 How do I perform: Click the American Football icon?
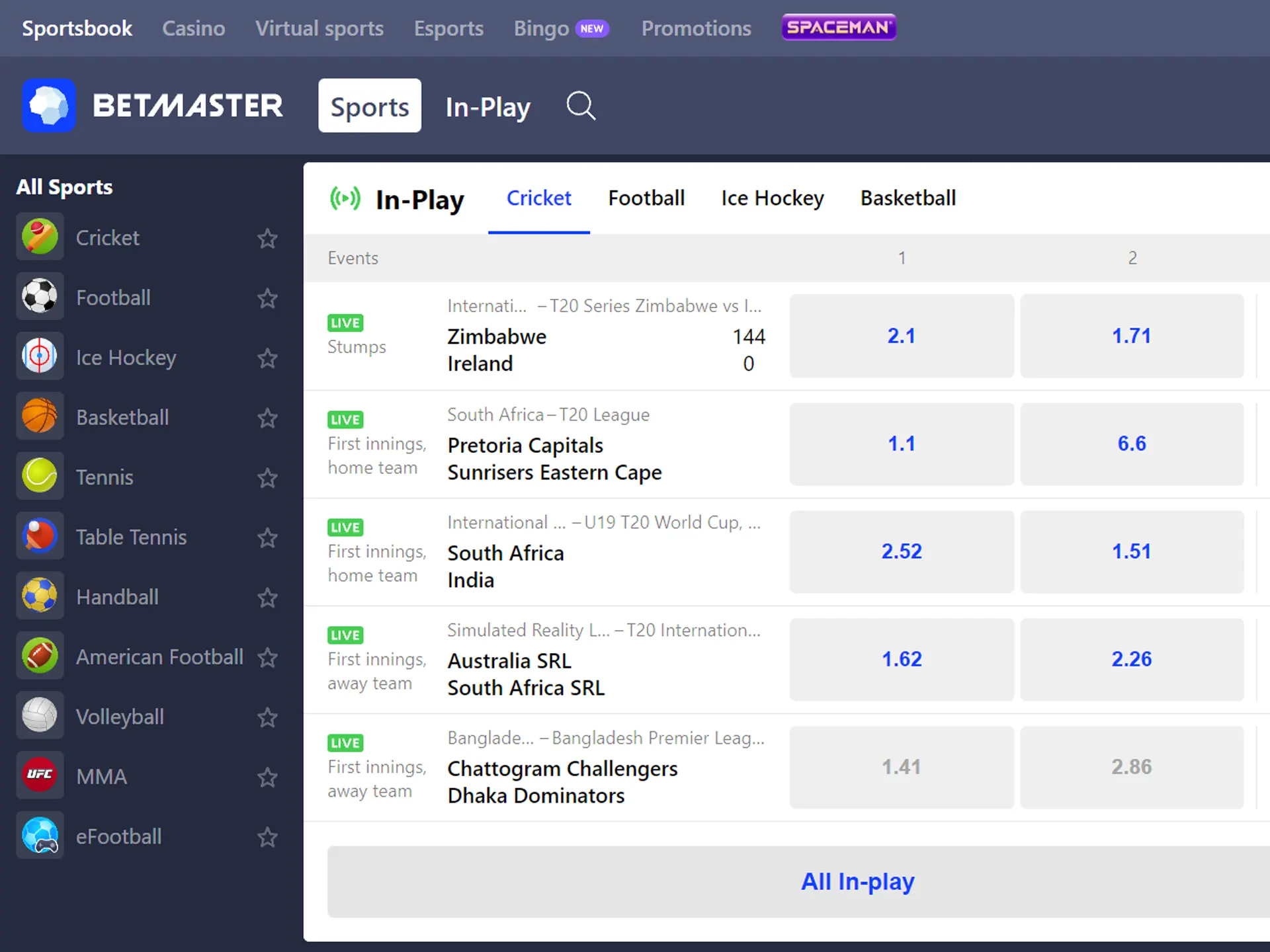tap(40, 656)
